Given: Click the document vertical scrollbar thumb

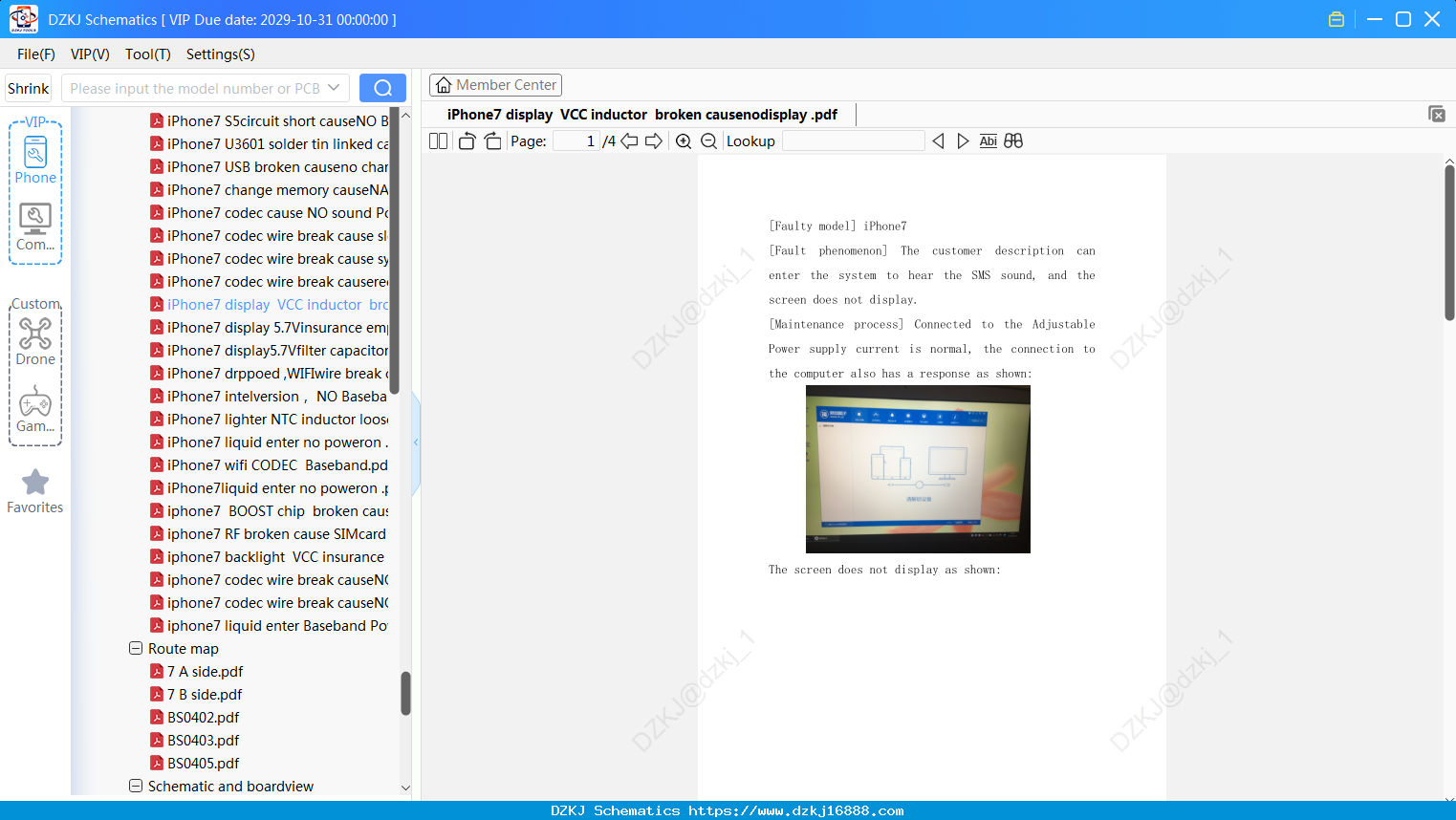Looking at the screenshot, I should (1449, 243).
